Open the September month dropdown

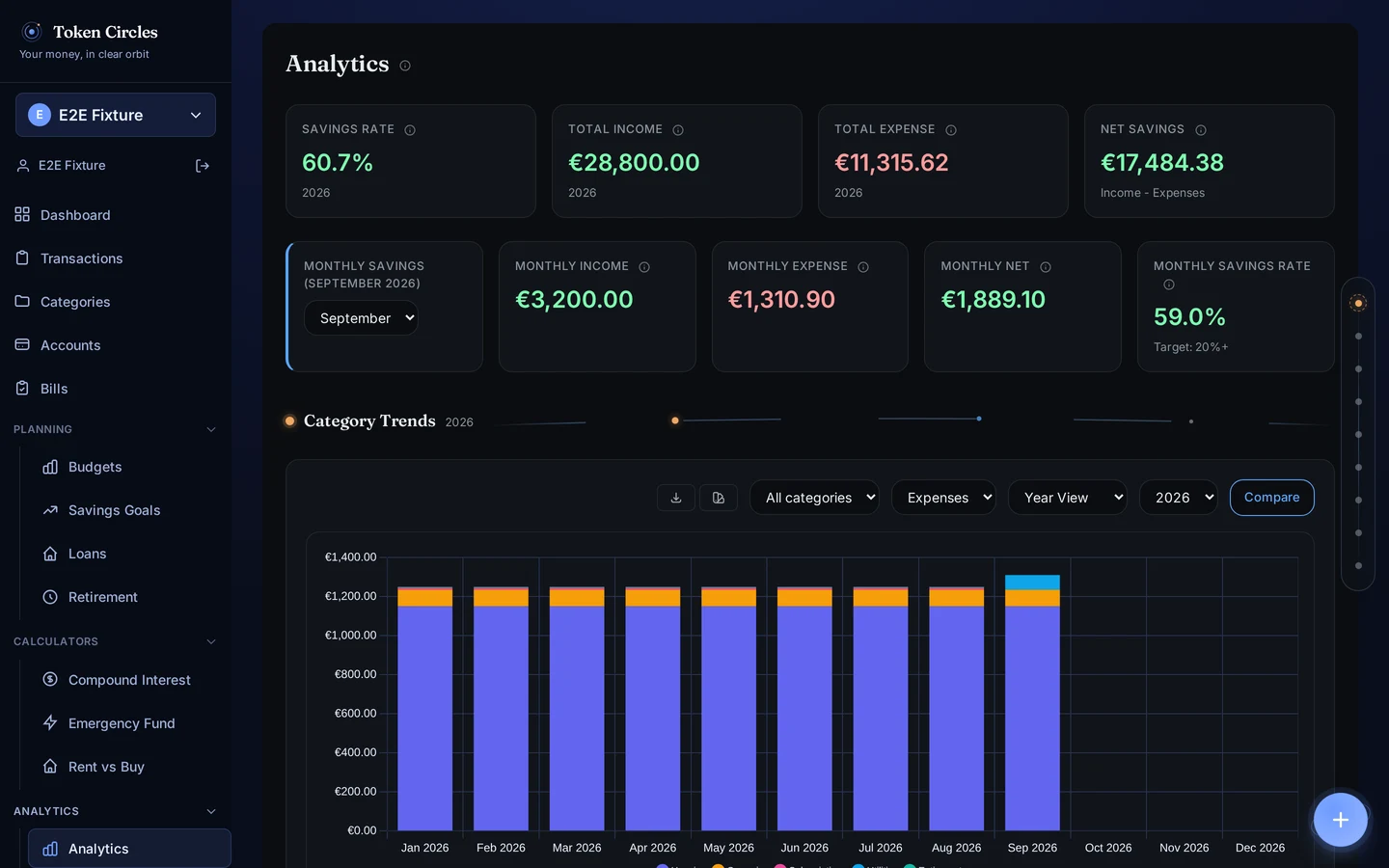point(362,318)
